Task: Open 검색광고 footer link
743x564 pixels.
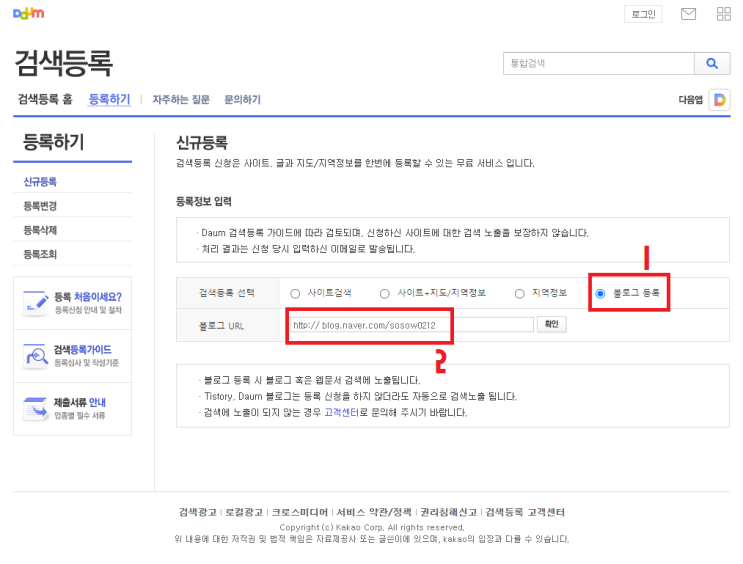Action: [198, 512]
